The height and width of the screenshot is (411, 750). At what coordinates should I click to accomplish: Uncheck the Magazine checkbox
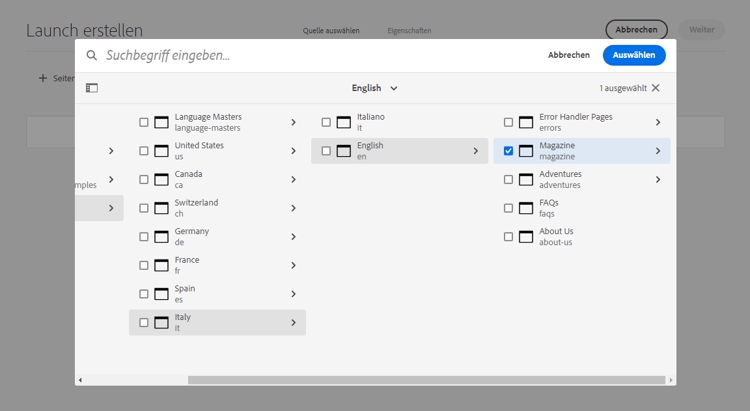(508, 151)
